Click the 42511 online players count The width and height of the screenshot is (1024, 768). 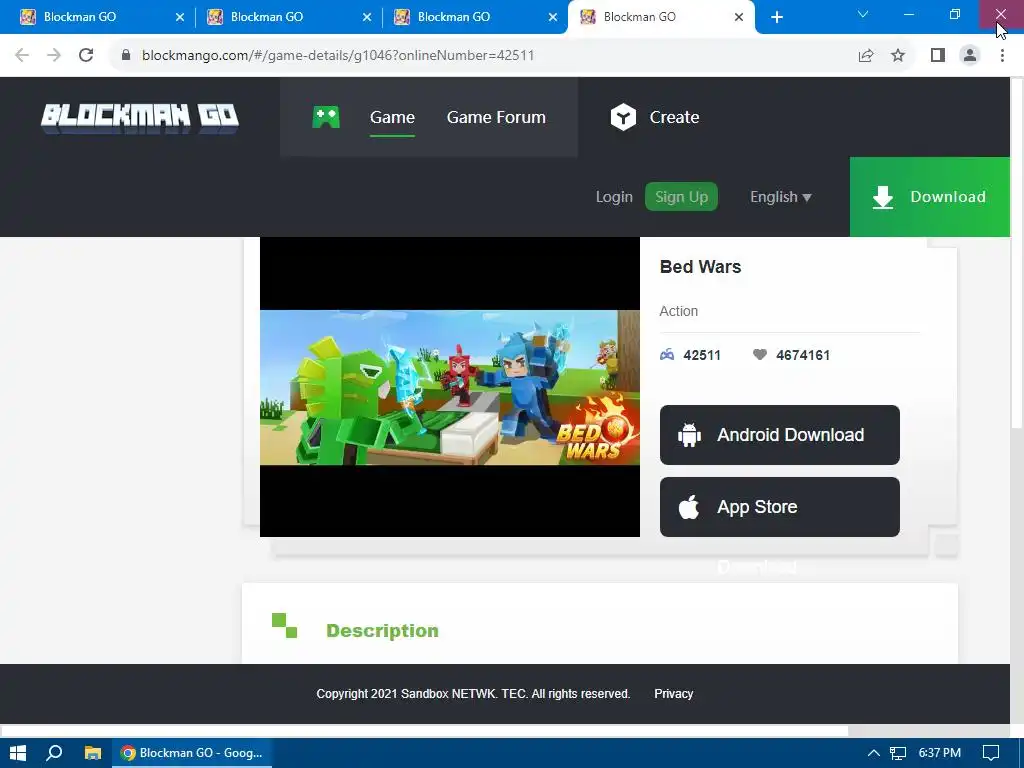tap(701, 355)
